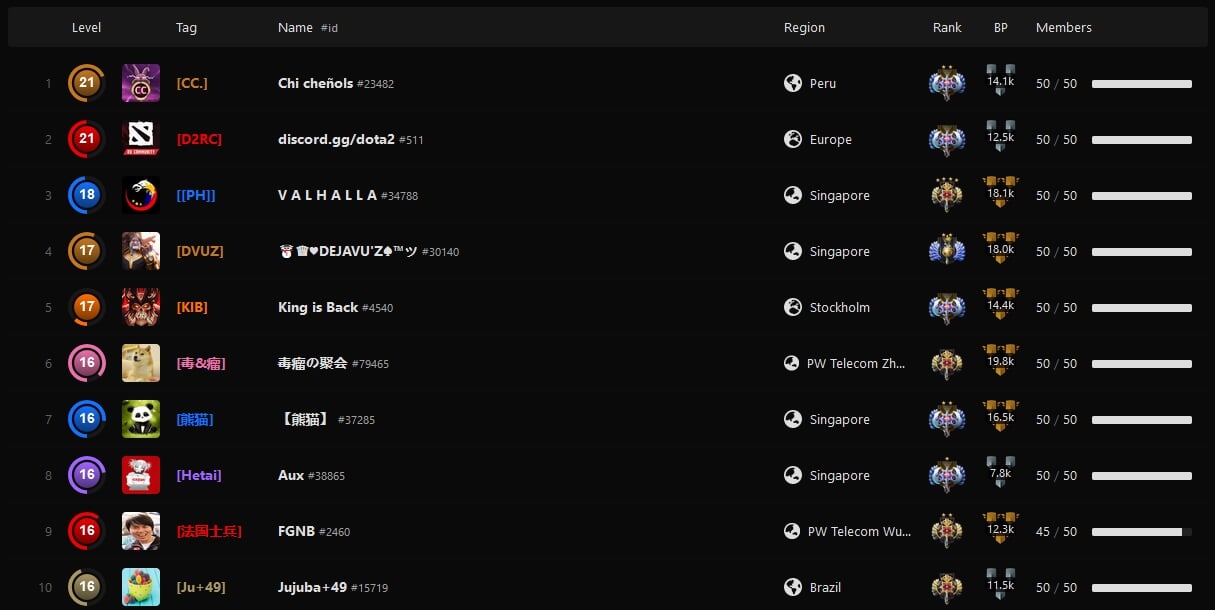This screenshot has width=1215, height=610.
Task: Click the rank medal for V A L H A L L A
Action: coord(946,195)
